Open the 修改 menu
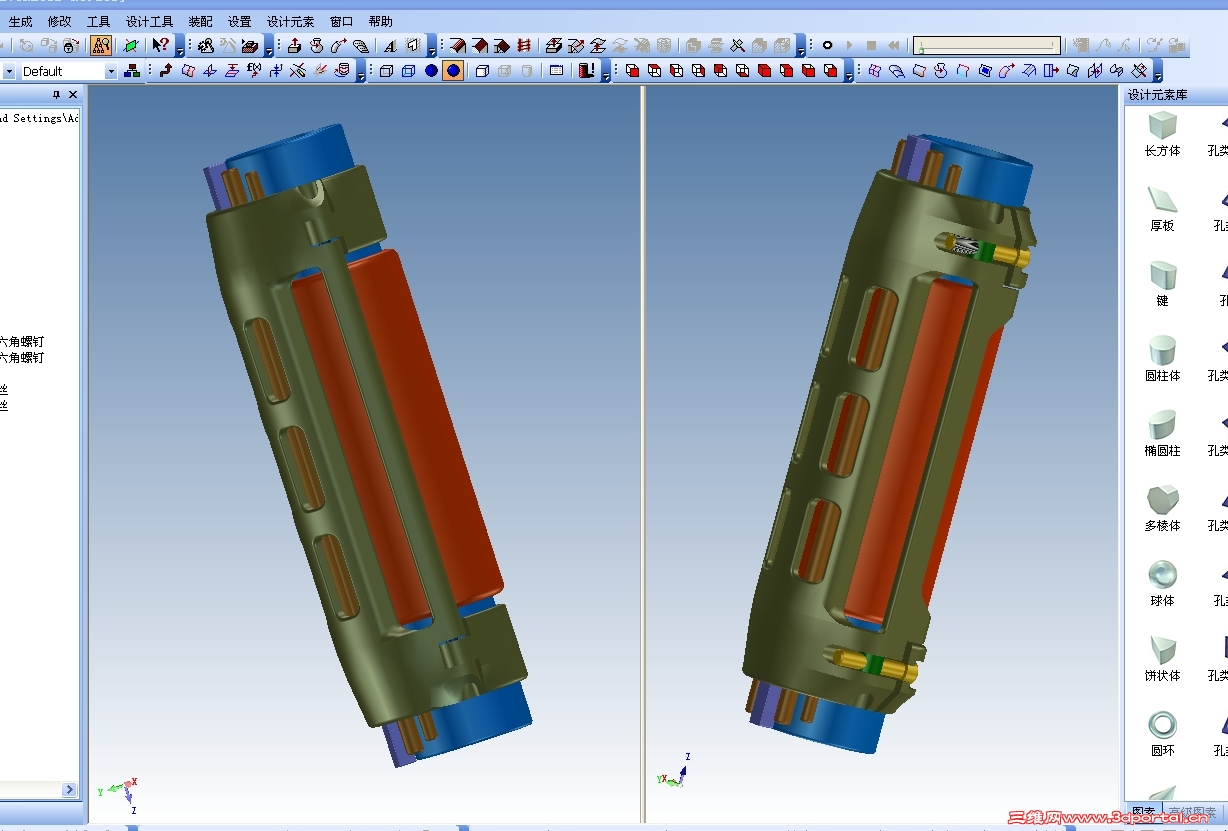Image resolution: width=1228 pixels, height=831 pixels. point(59,21)
